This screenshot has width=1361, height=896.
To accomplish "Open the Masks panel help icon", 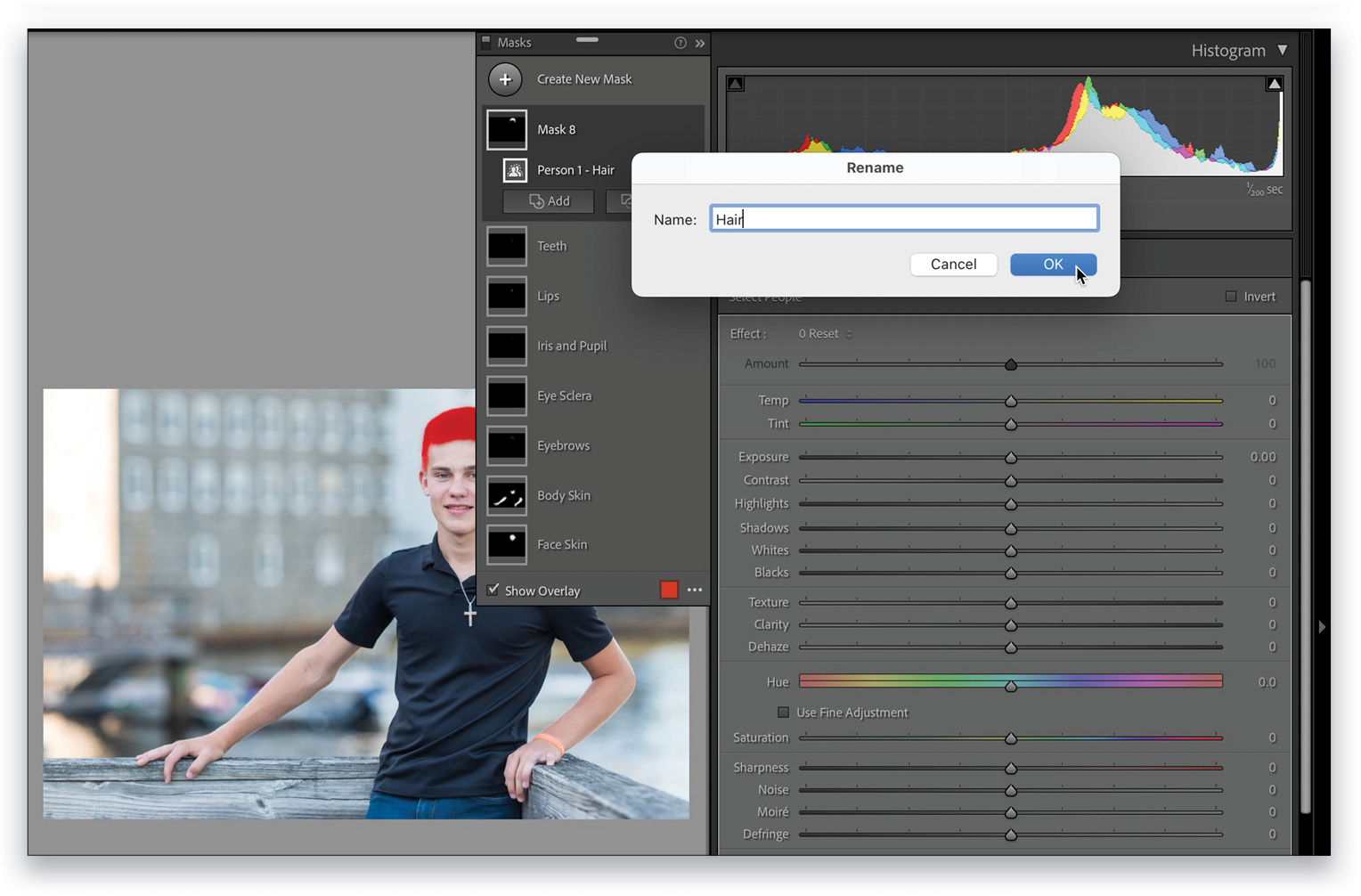I will (x=680, y=42).
